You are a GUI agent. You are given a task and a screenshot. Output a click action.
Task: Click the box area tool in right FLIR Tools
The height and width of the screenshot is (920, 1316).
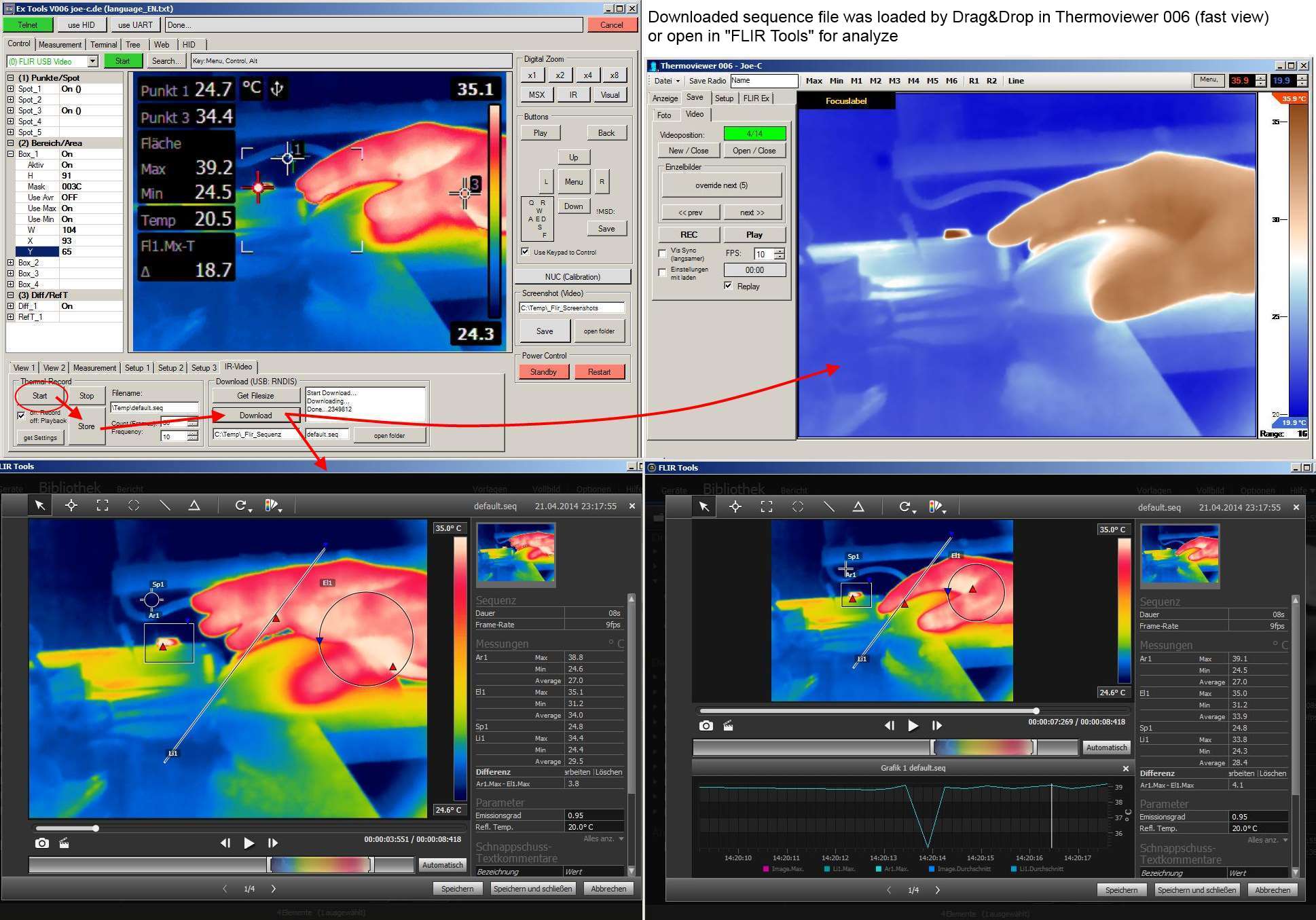click(767, 507)
